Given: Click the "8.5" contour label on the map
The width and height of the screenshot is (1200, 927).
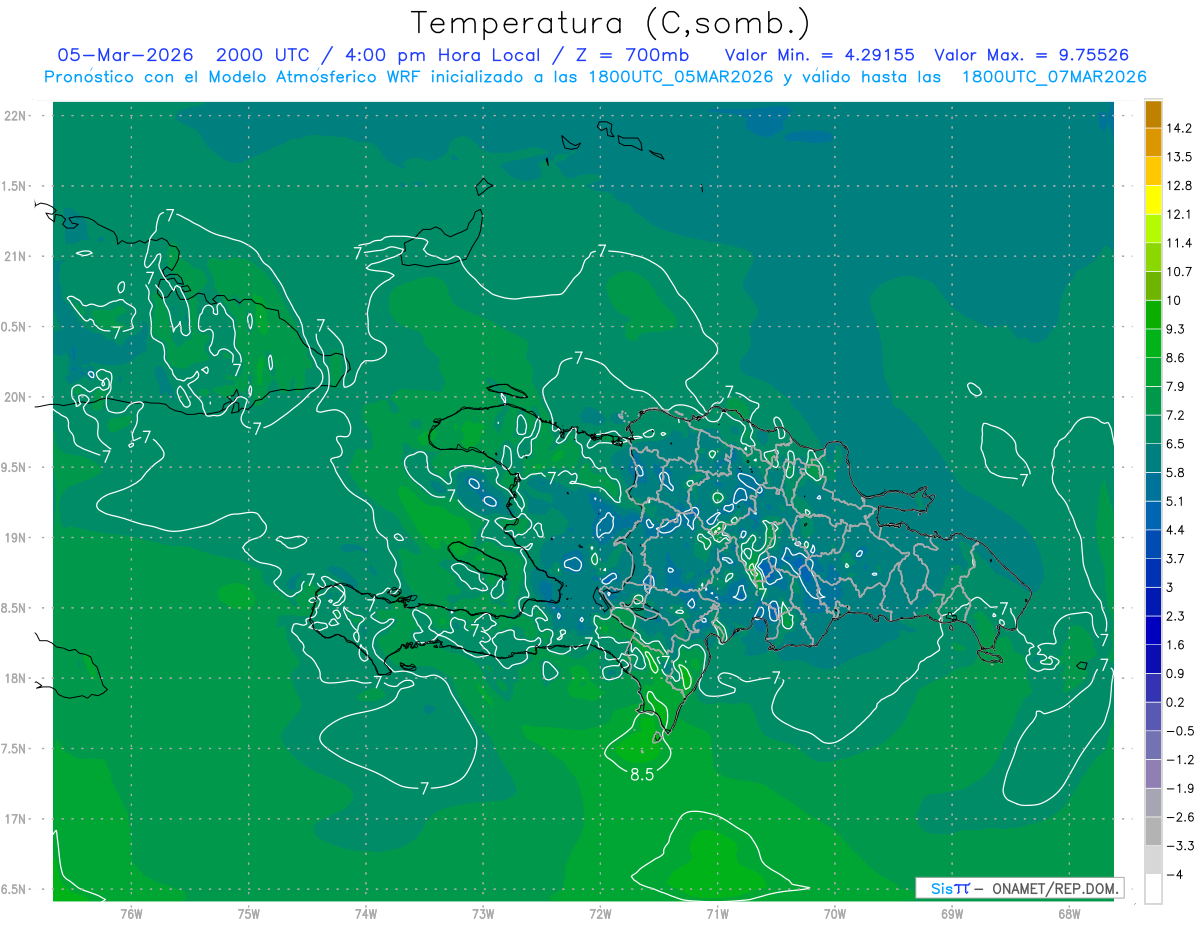Looking at the screenshot, I should pos(642,774).
